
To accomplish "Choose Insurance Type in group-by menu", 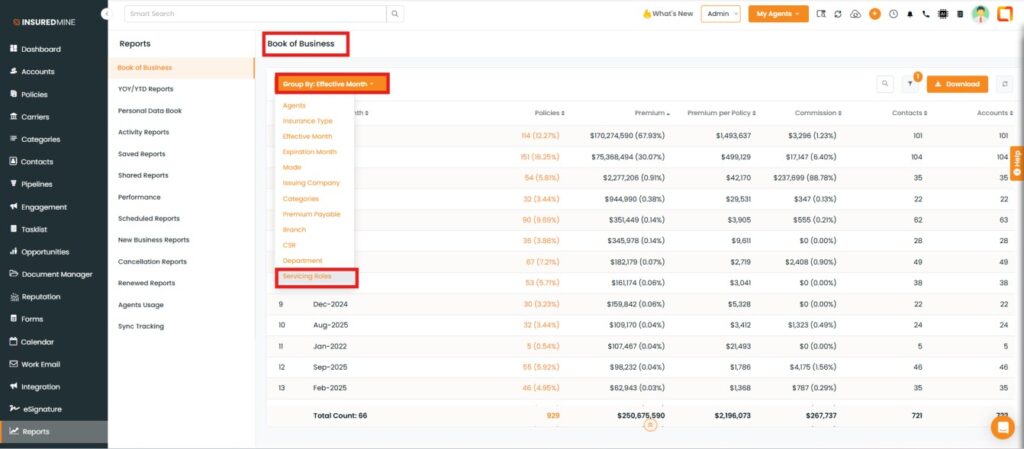I will click(x=307, y=120).
